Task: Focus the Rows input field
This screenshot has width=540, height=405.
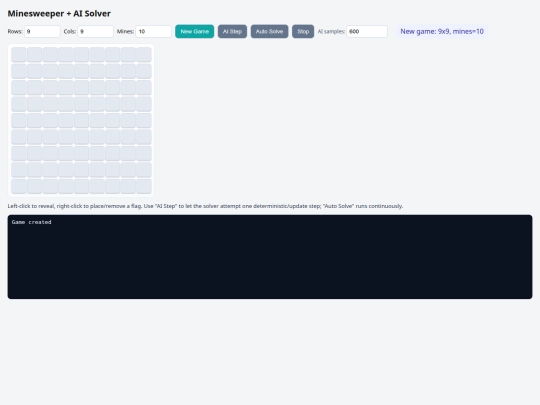Action: click(42, 31)
